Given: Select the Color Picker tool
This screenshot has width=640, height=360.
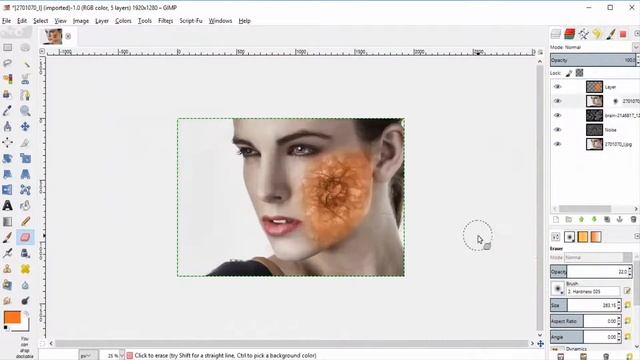Looking at the screenshot, I should pos(7,111).
